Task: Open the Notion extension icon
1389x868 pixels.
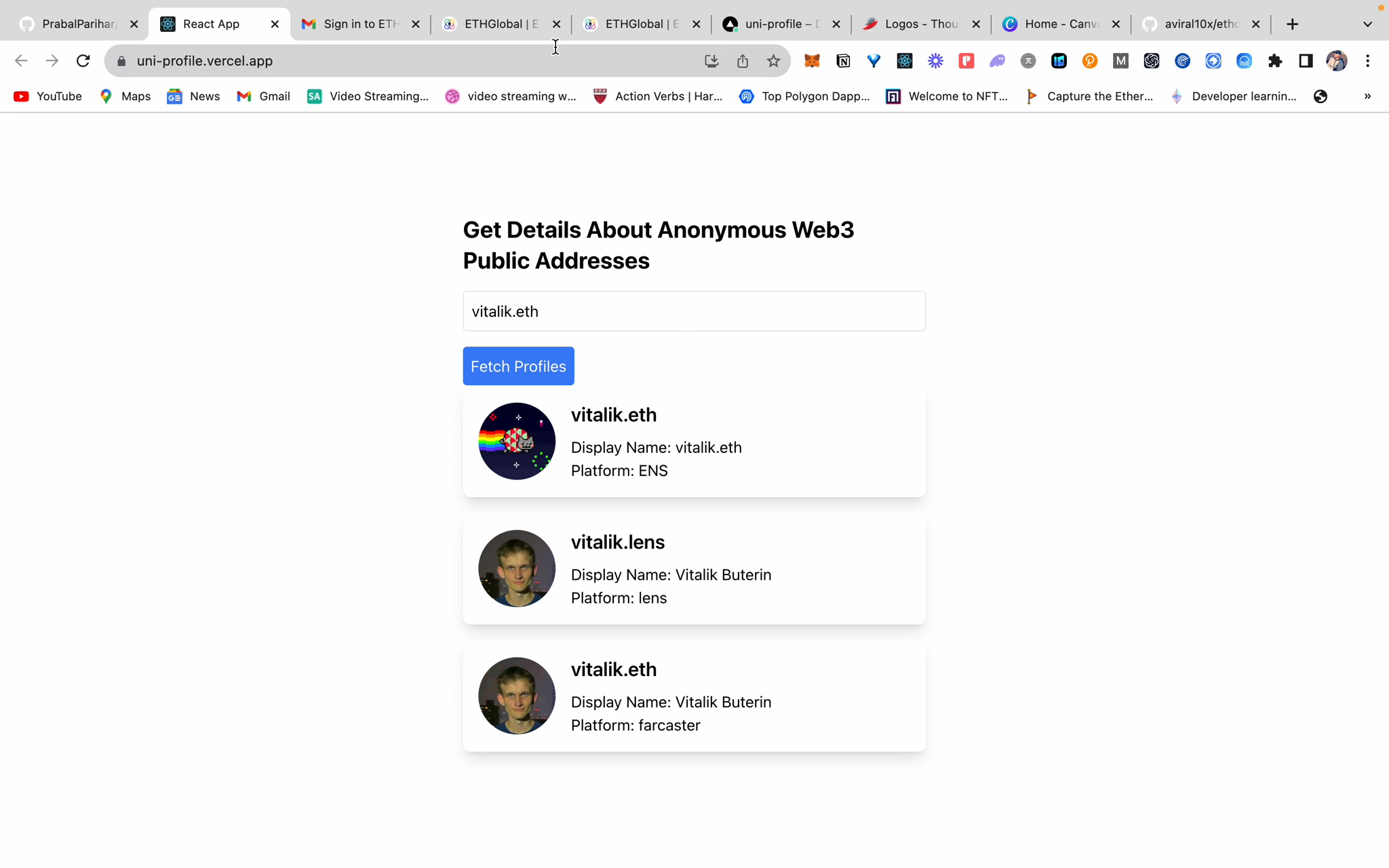Action: 843,61
